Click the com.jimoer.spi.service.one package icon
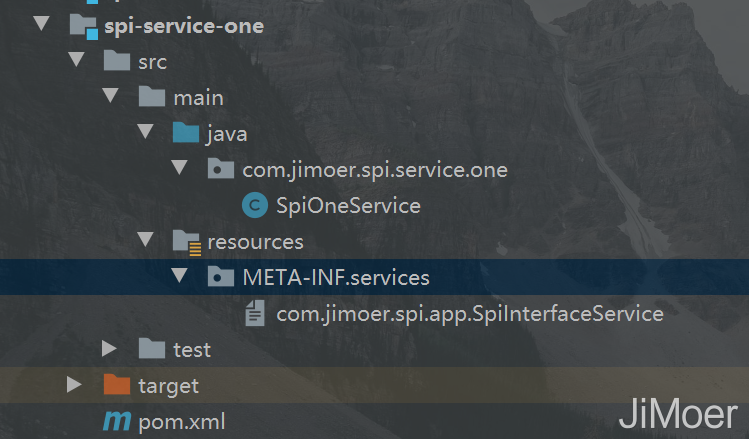Image resolution: width=749 pixels, height=439 pixels. click(220, 170)
